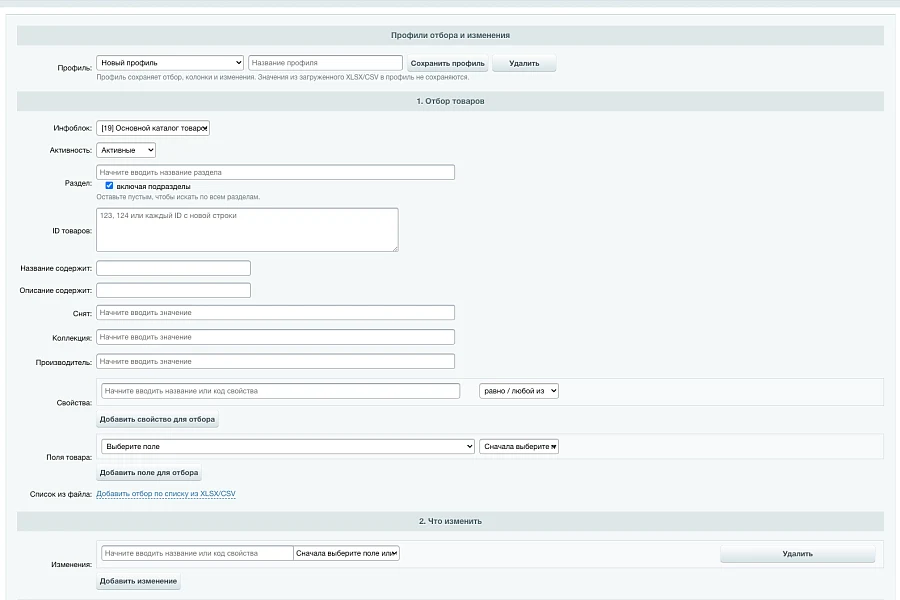The height and width of the screenshot is (600, 900).
Task: Click the Удалить button beside Сохранить профиль
Action: (524, 63)
